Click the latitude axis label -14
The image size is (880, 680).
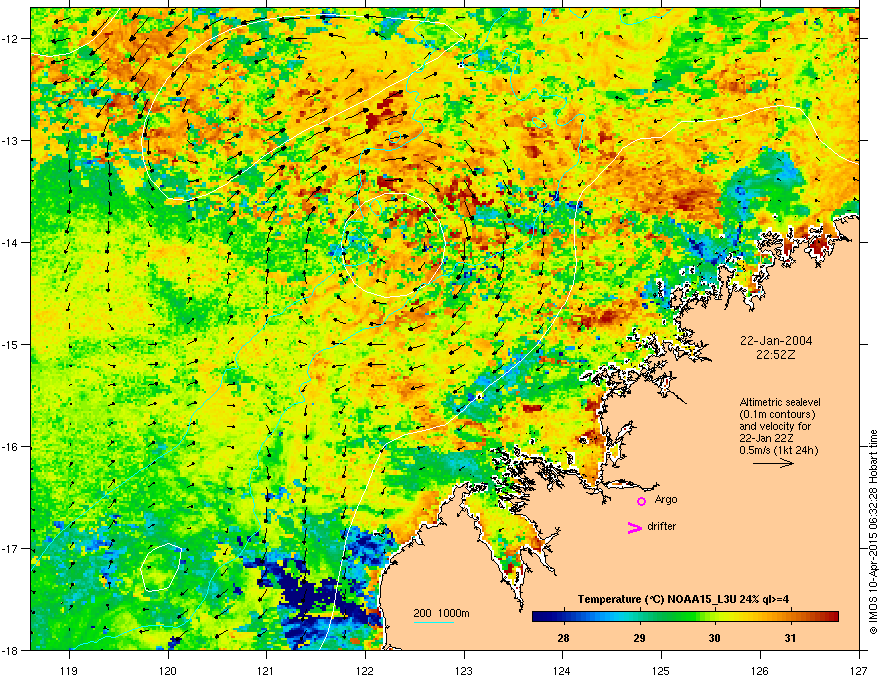coord(11,242)
